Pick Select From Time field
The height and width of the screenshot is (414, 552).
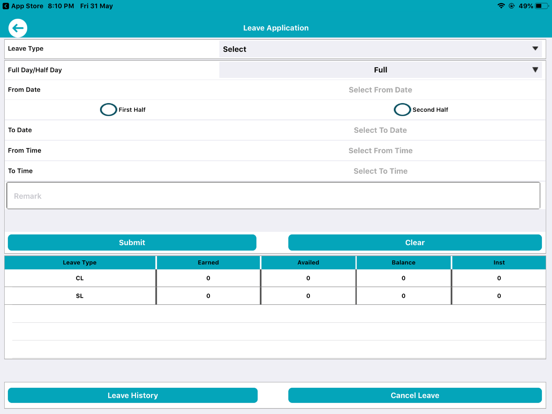pos(380,151)
